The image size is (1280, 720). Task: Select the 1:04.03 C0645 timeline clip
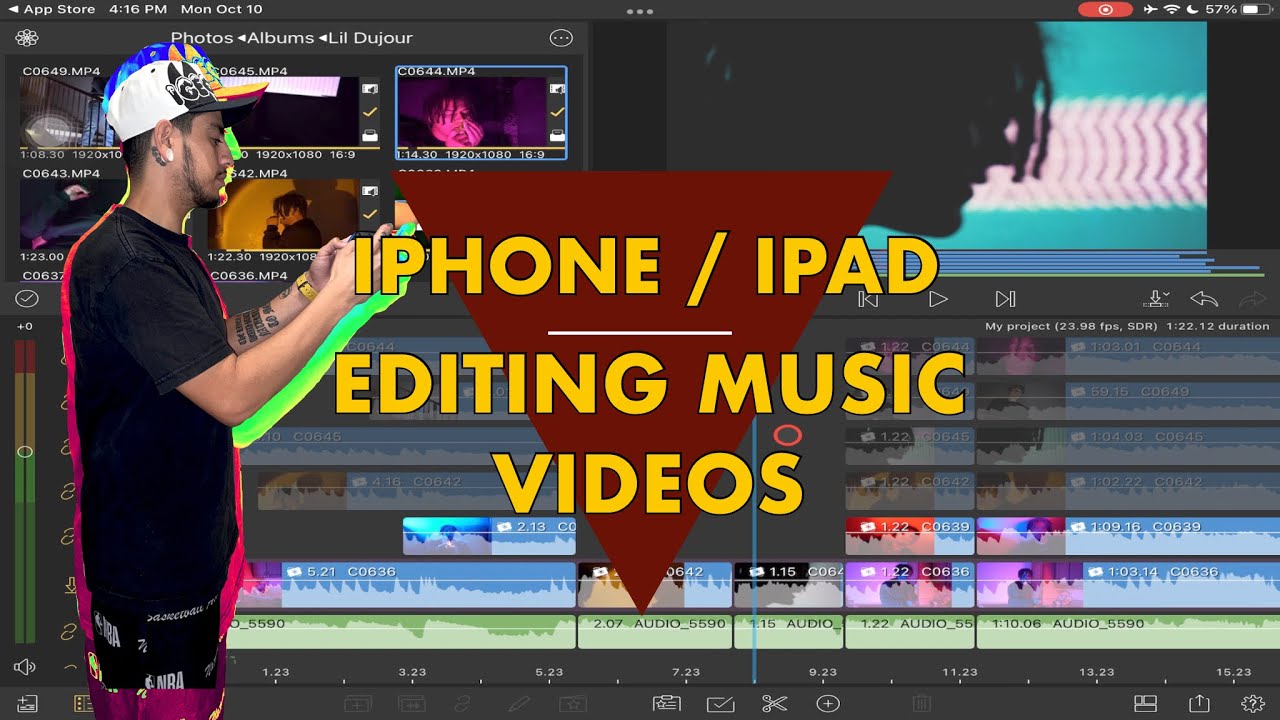pyautogui.click(x=1128, y=446)
